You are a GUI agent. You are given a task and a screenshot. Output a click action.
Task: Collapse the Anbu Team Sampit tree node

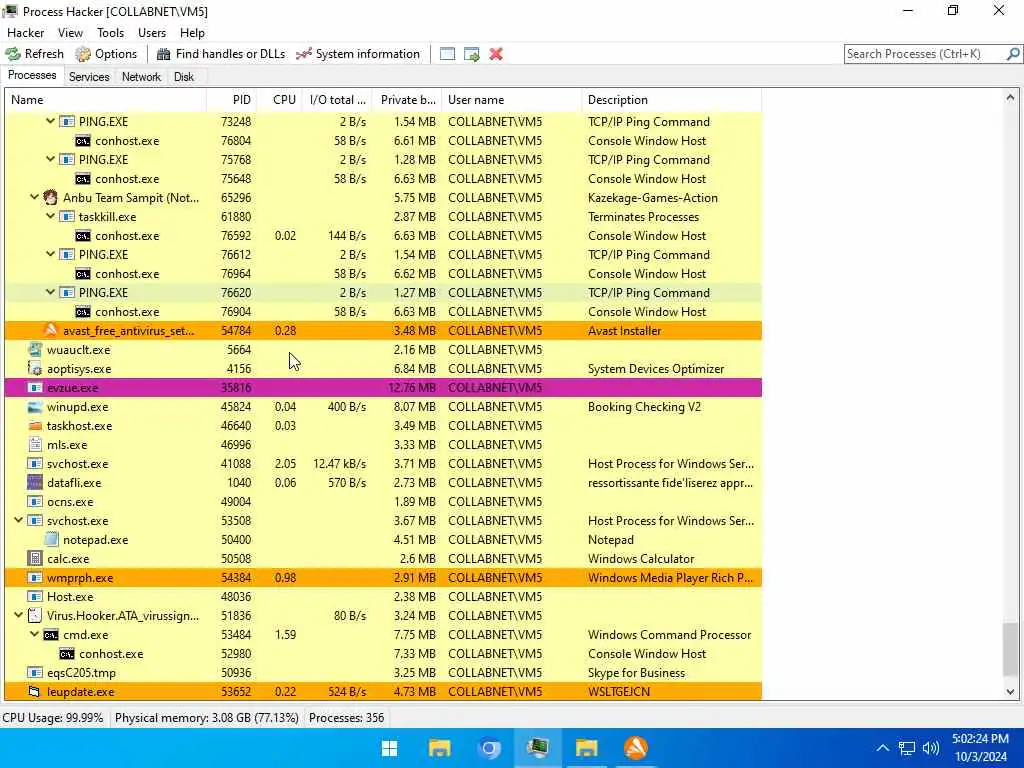(35, 197)
